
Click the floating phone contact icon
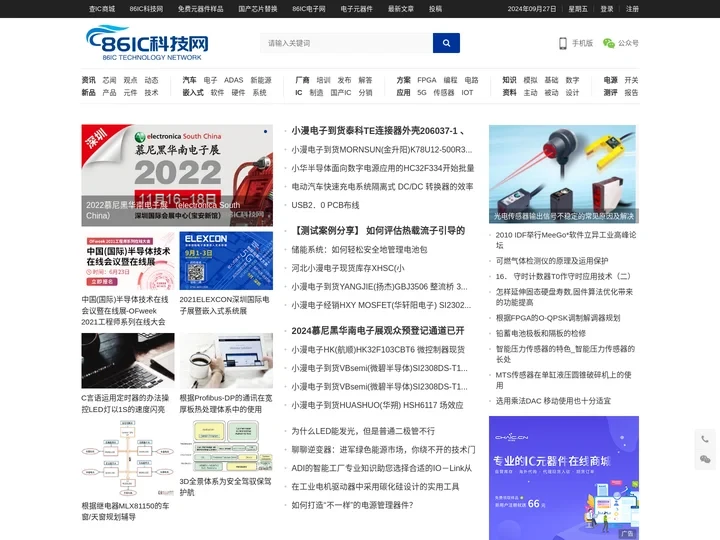click(x=705, y=439)
